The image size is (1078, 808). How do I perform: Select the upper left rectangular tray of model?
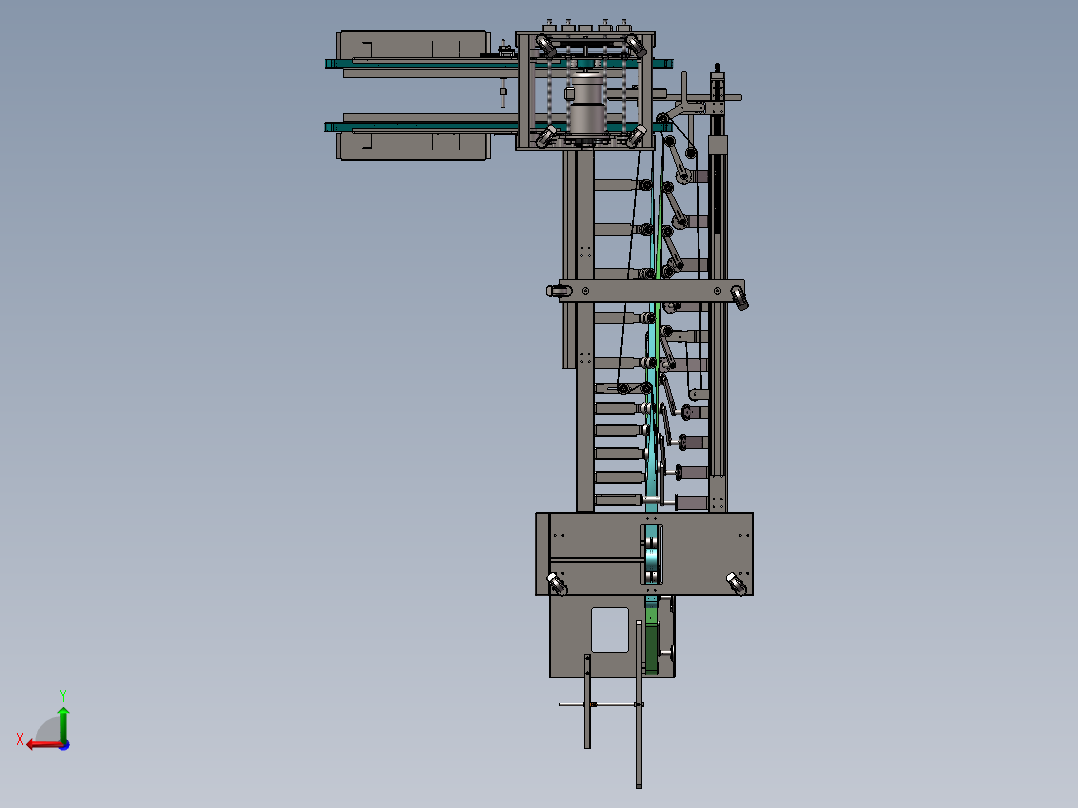413,45
